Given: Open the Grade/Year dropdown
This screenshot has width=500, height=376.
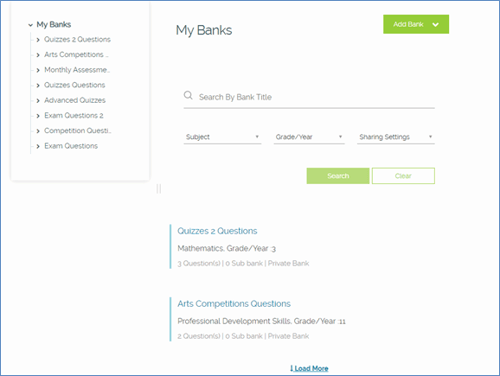Looking at the screenshot, I should pos(309,137).
